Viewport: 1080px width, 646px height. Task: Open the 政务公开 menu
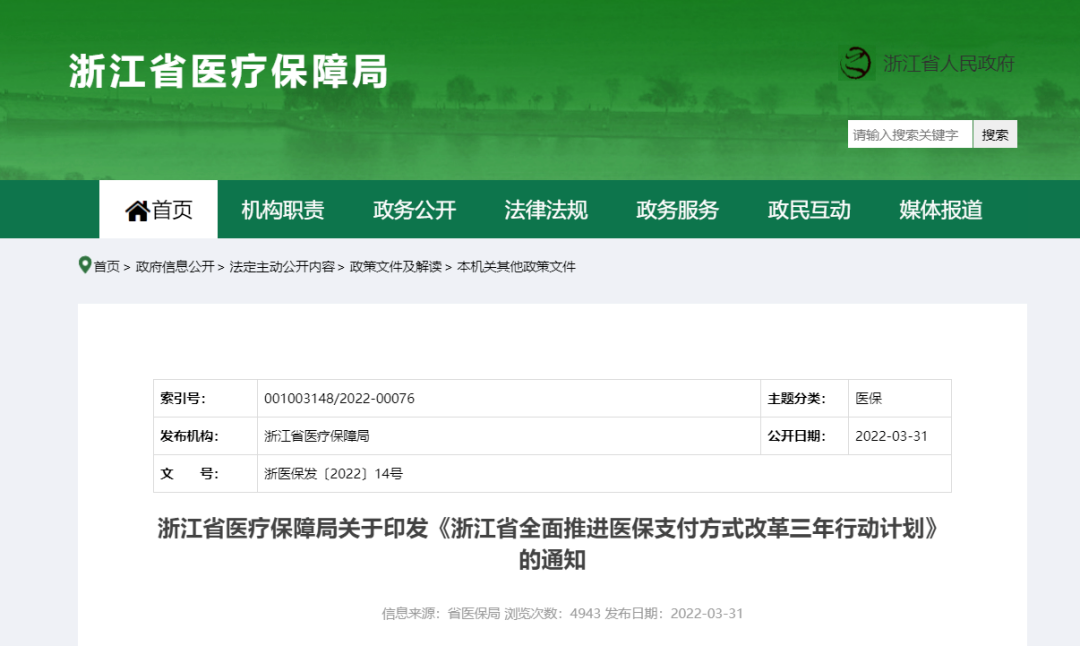pos(414,209)
